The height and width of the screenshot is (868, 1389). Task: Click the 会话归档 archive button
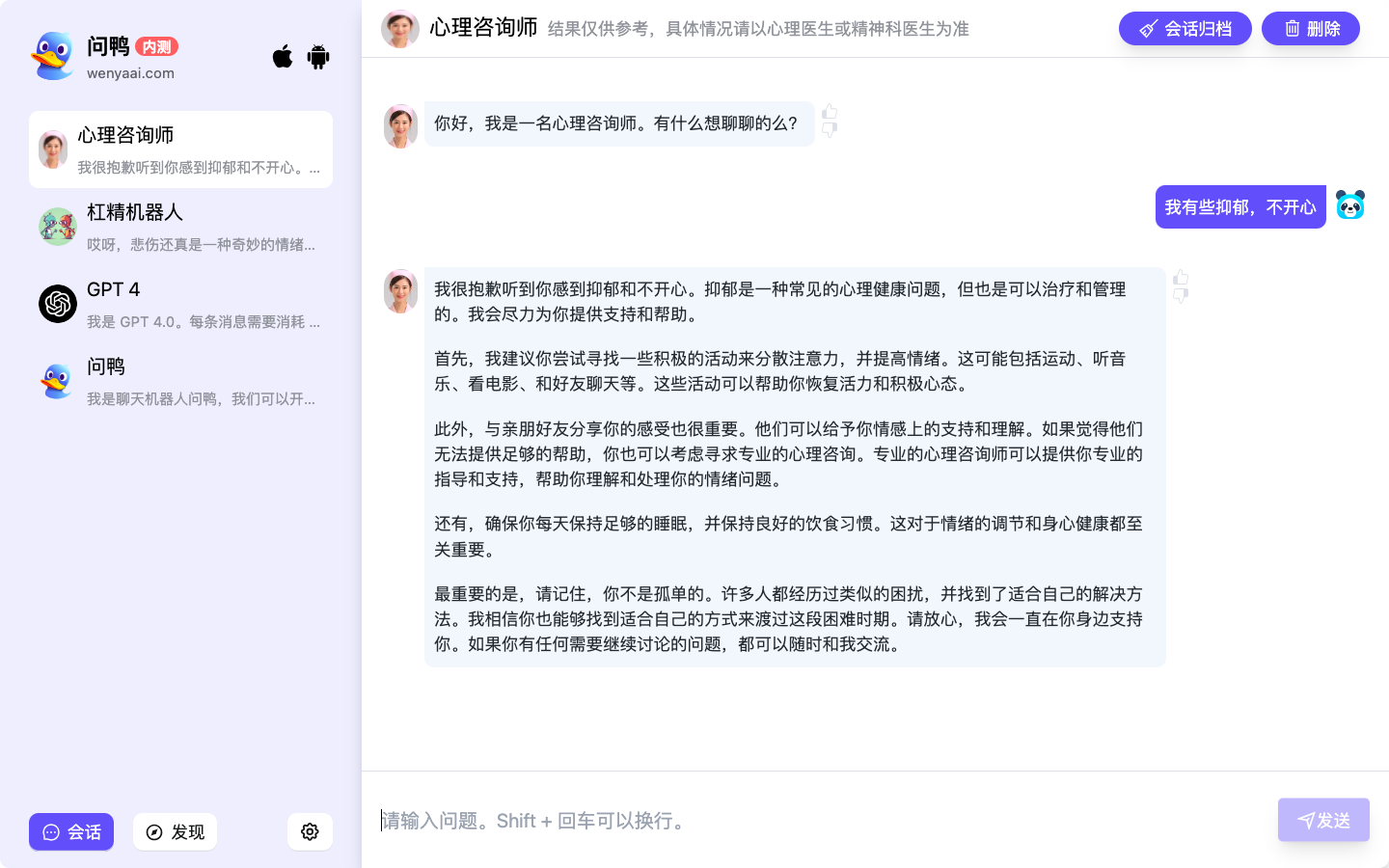1185,28
